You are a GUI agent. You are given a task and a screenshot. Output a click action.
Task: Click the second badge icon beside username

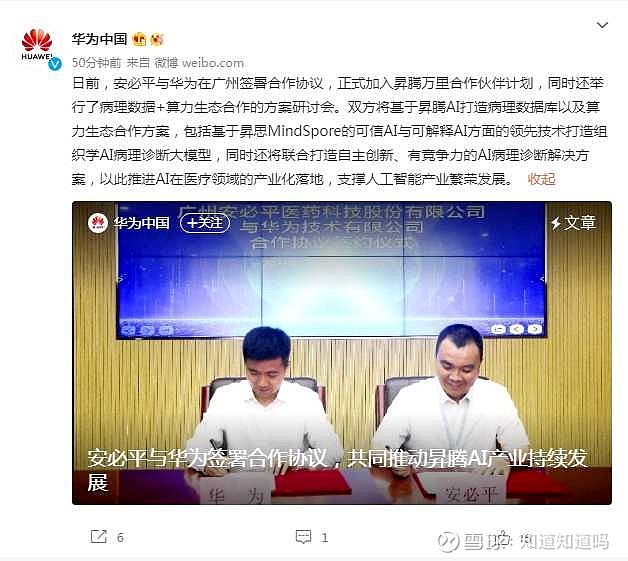pos(157,39)
